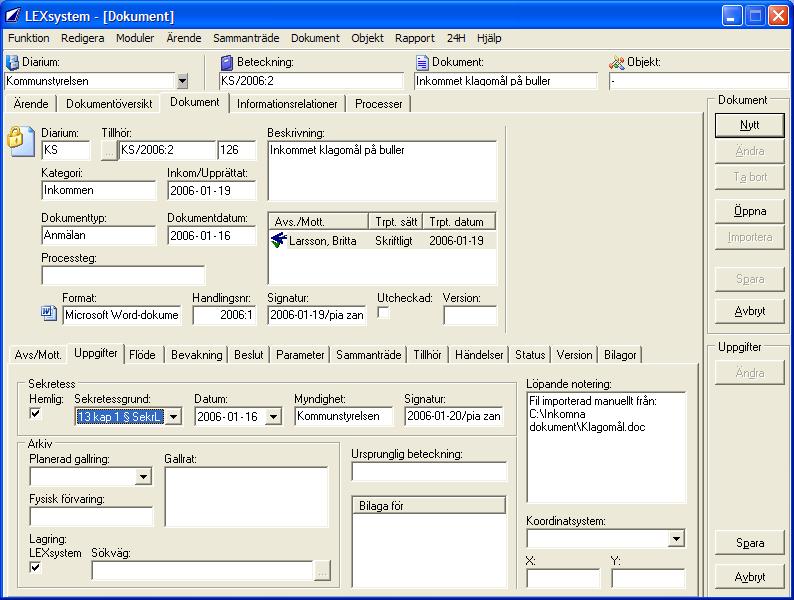This screenshot has width=794, height=600.
Task: Switch to the Status tab
Action: click(x=530, y=355)
